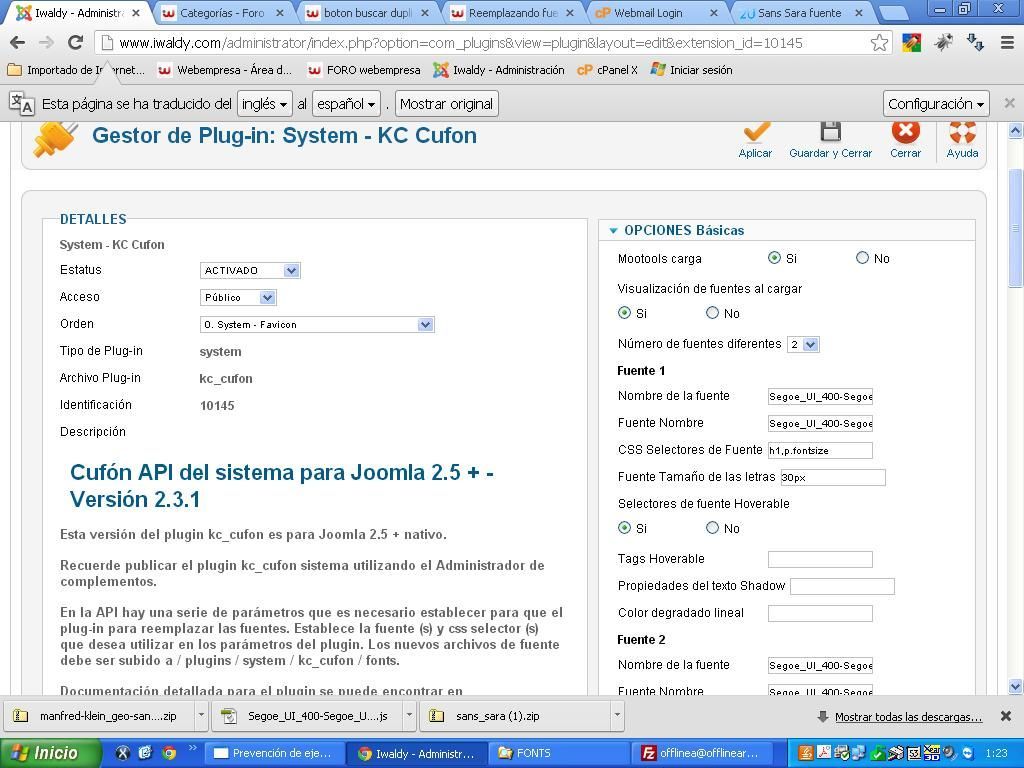This screenshot has height=768, width=1024.
Task: Open the sans_sara (1).zip download
Action: click(516, 716)
